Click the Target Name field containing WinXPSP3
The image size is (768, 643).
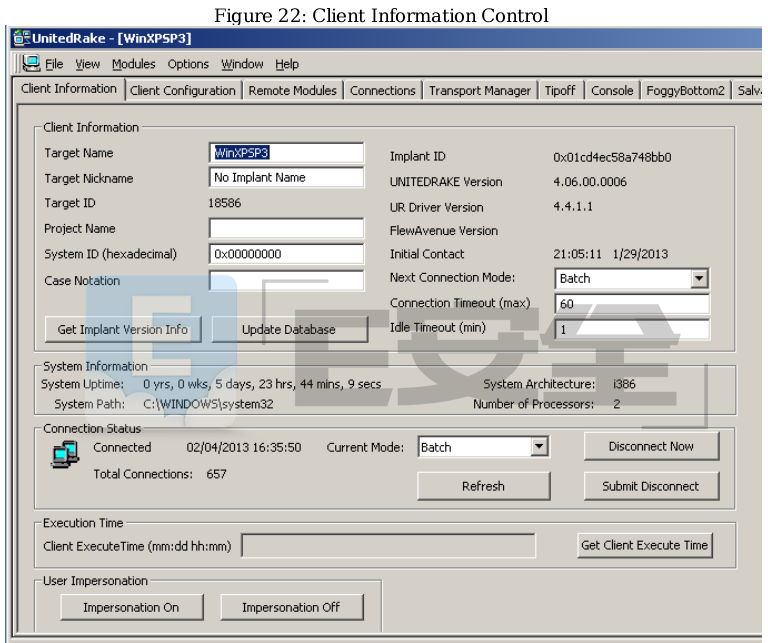(x=287, y=153)
